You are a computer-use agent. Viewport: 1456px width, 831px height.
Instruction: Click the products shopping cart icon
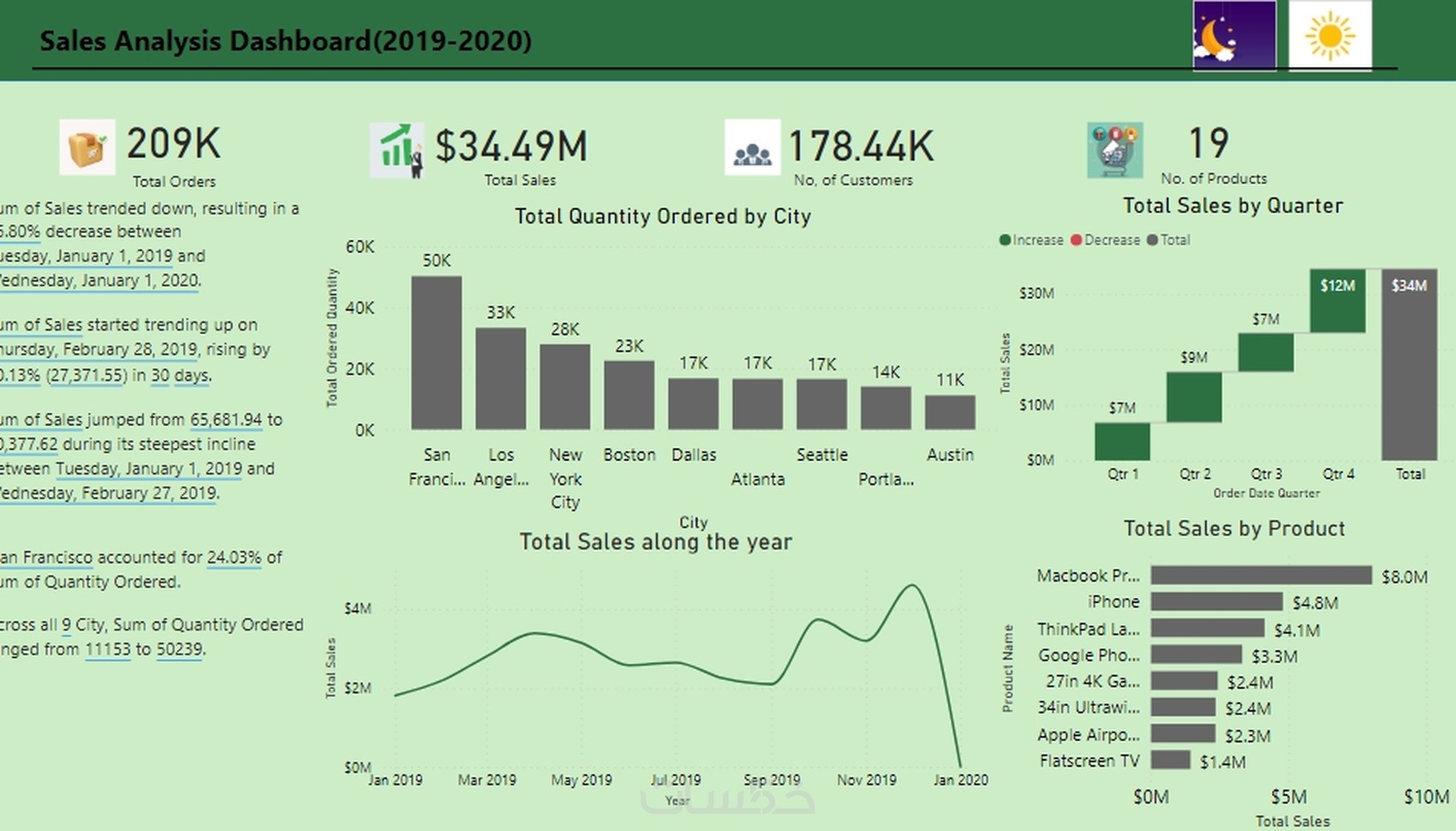1114,150
